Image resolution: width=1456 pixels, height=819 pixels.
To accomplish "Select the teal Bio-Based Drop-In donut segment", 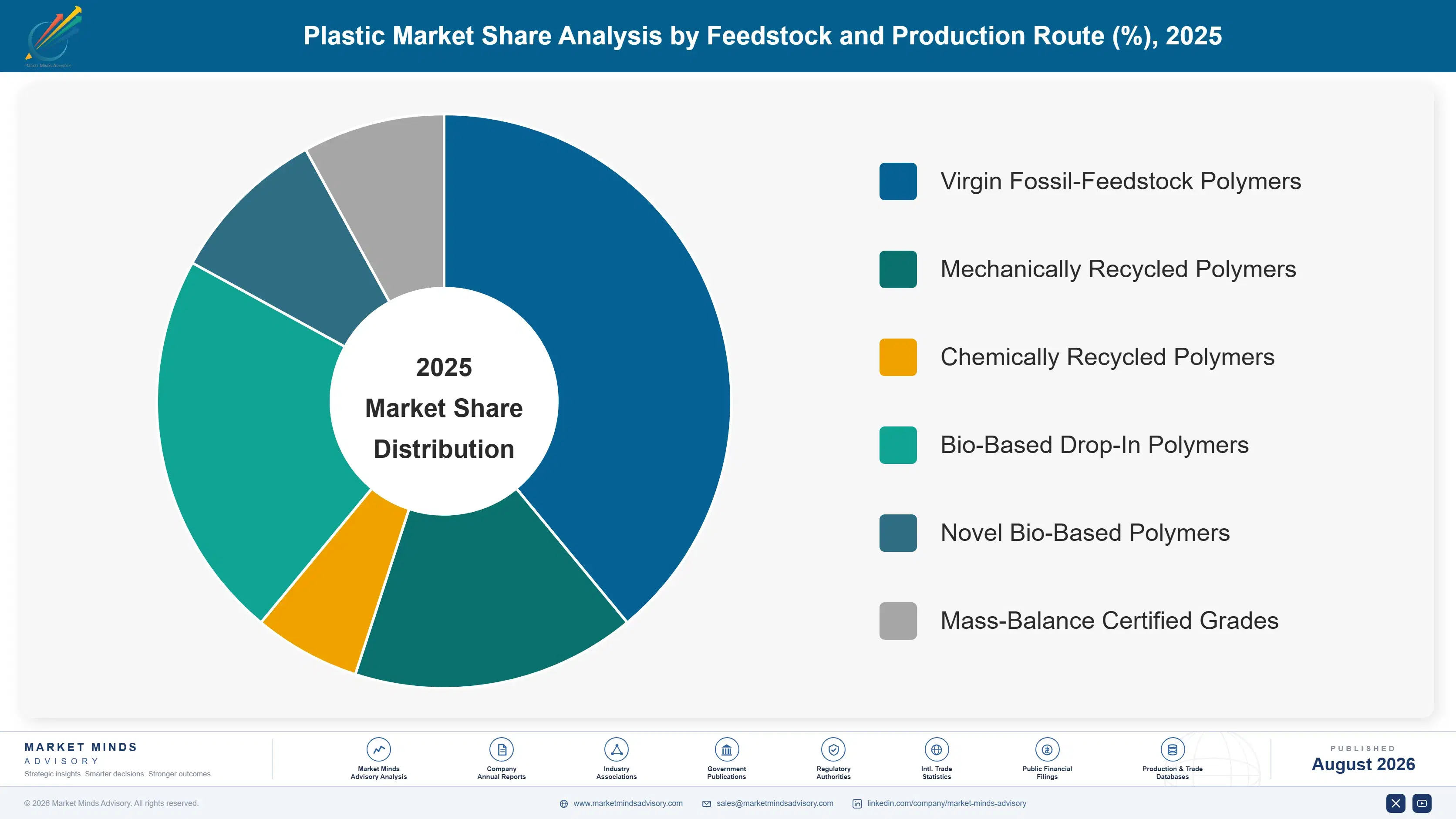I will pos(249,435).
